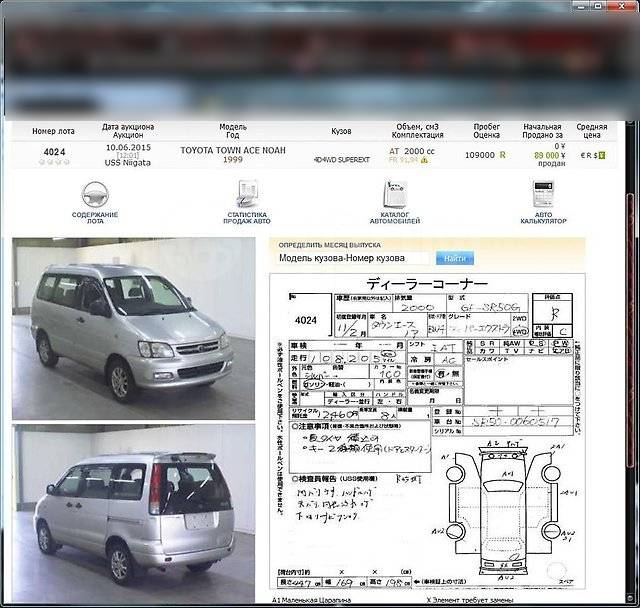The width and height of the screenshot is (640, 608).
Task: Click the USS Niigata auction name
Action: click(x=128, y=162)
